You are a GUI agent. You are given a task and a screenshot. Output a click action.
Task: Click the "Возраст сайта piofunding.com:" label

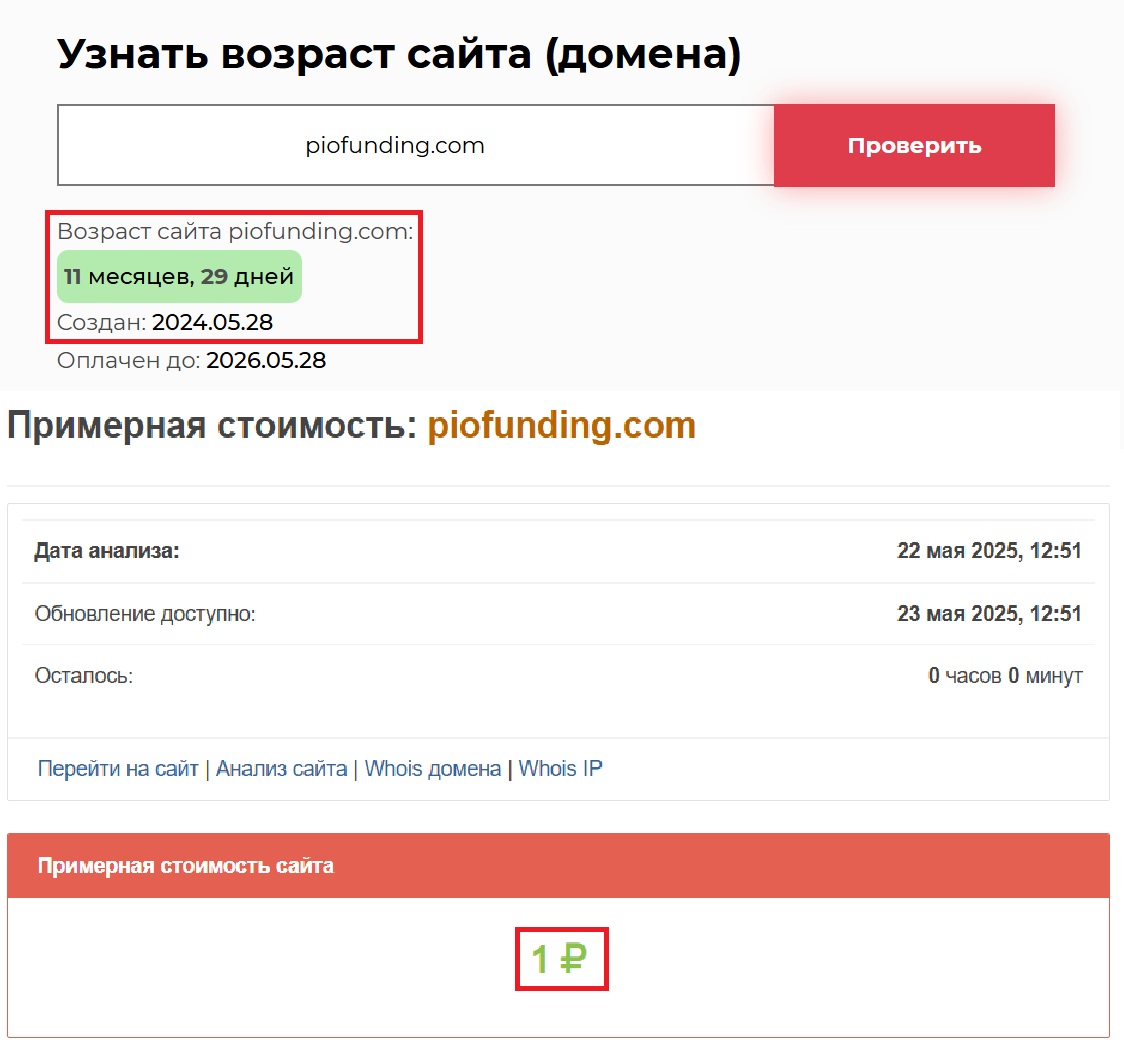click(x=235, y=232)
